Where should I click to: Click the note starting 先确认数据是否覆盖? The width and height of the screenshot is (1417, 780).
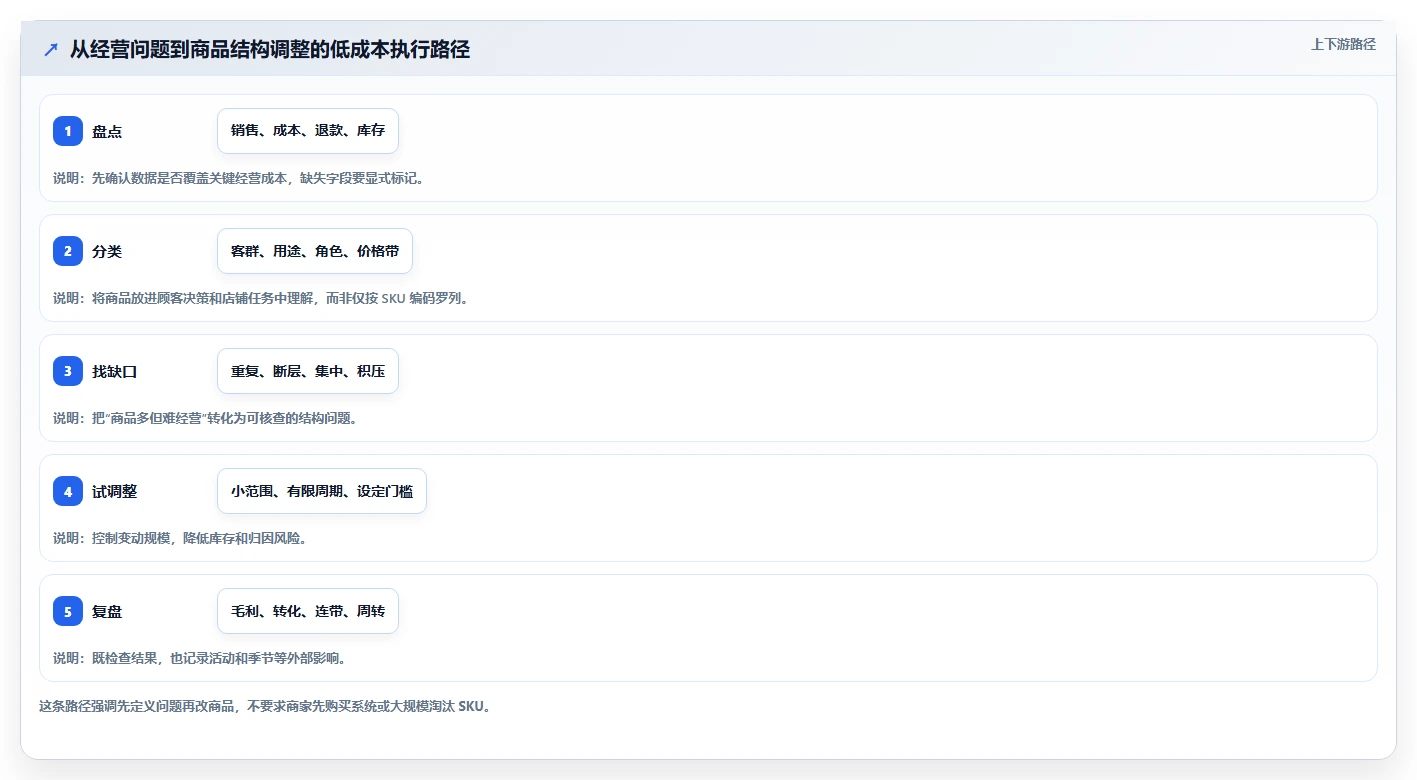(239, 178)
